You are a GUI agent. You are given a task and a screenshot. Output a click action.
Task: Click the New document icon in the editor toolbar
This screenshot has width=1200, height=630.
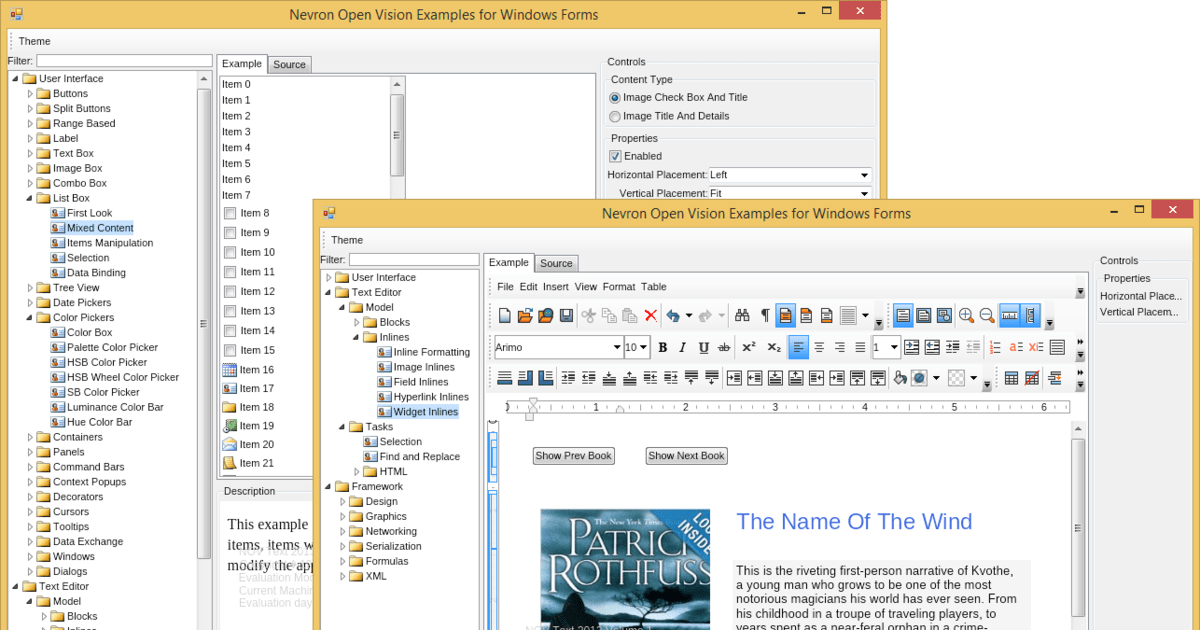coord(505,315)
